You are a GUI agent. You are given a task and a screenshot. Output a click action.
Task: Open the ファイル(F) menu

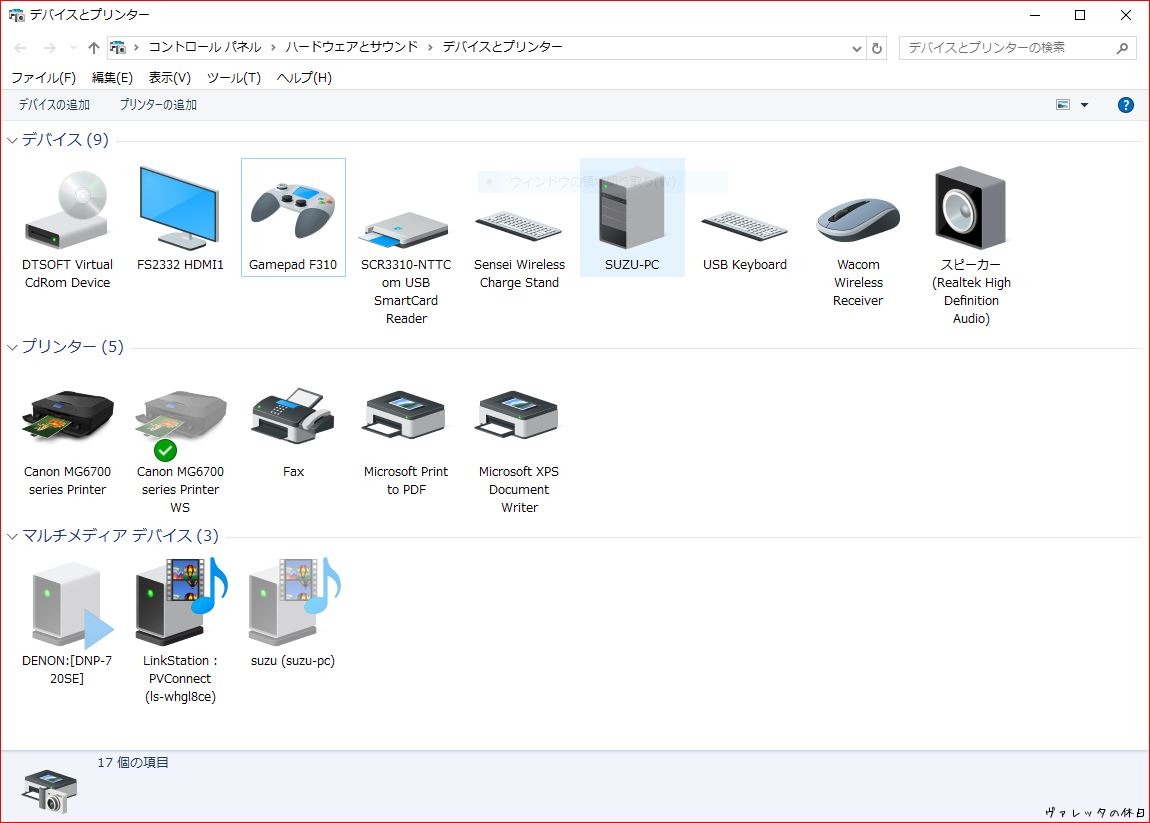click(x=43, y=78)
